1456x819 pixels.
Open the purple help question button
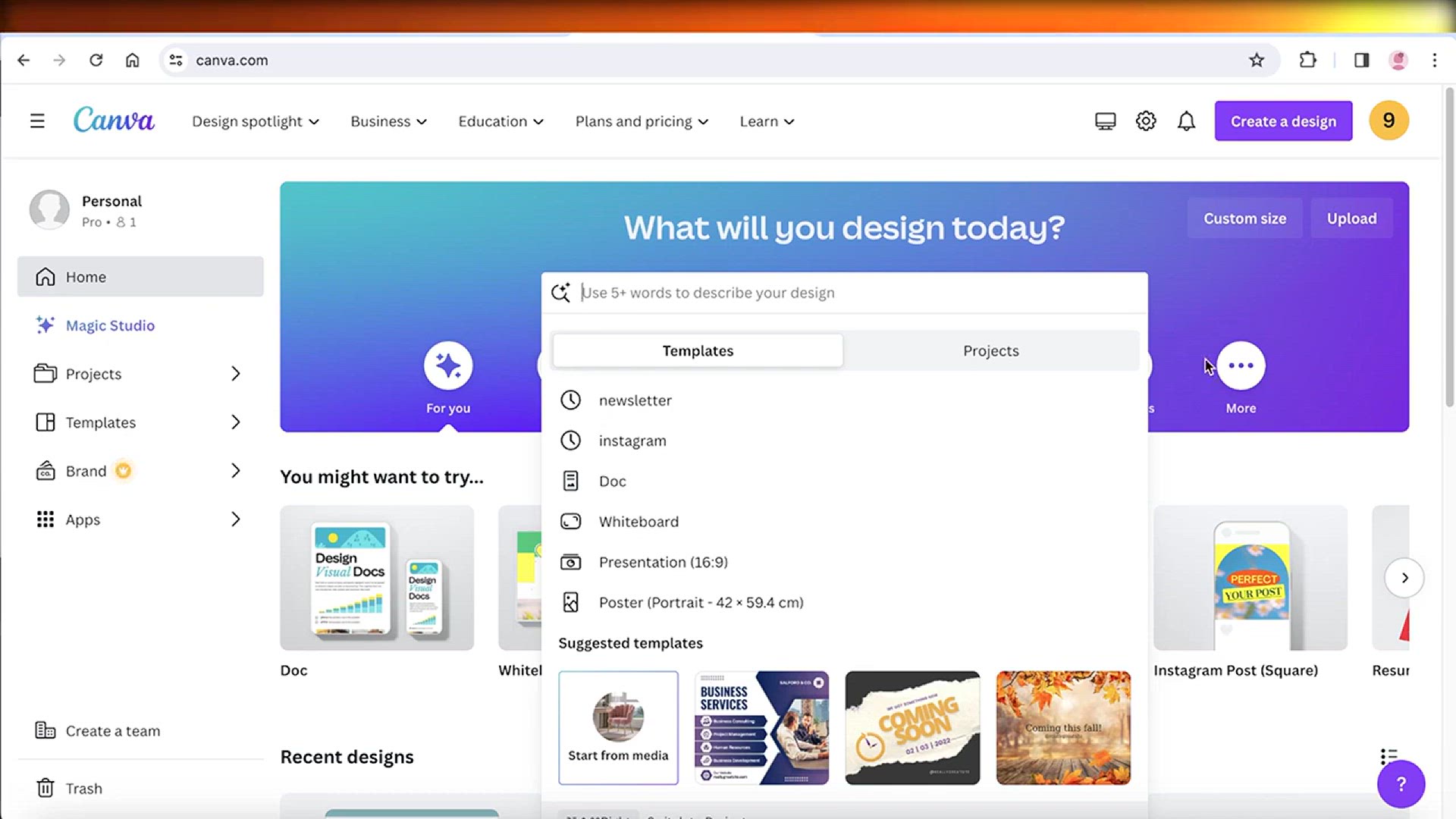pyautogui.click(x=1401, y=784)
